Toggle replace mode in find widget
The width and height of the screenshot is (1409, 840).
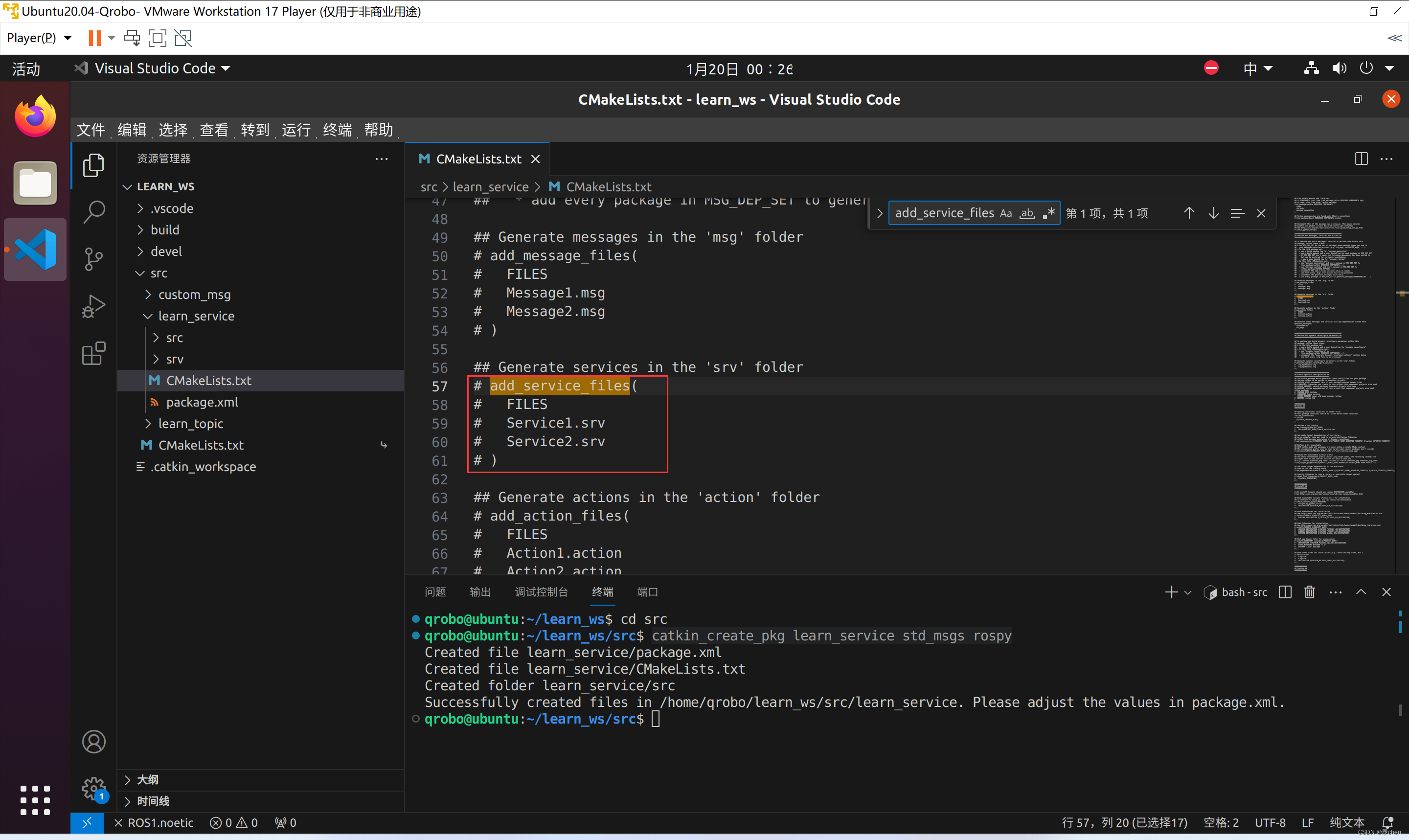pos(879,213)
